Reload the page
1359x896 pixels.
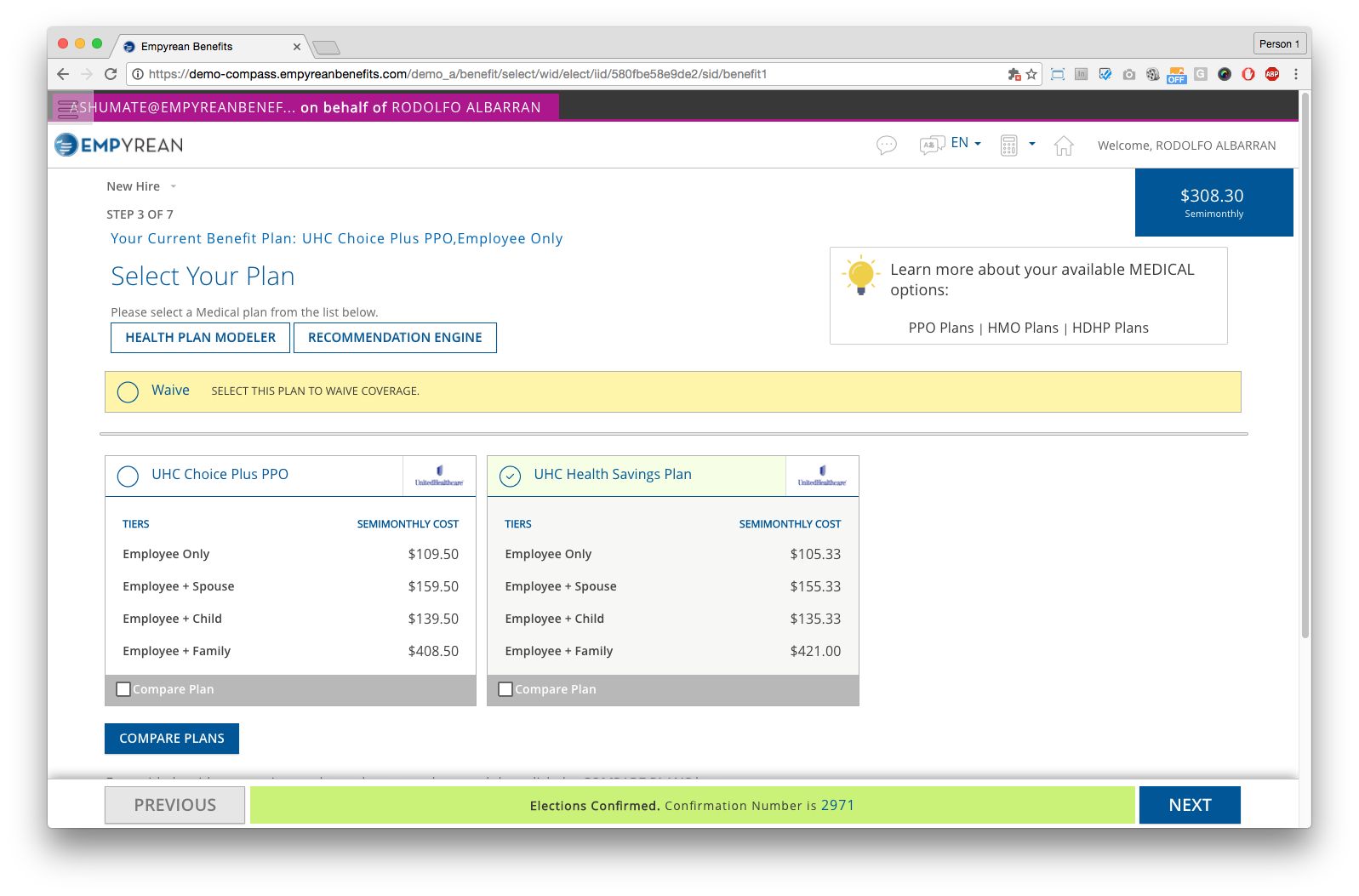click(x=111, y=74)
